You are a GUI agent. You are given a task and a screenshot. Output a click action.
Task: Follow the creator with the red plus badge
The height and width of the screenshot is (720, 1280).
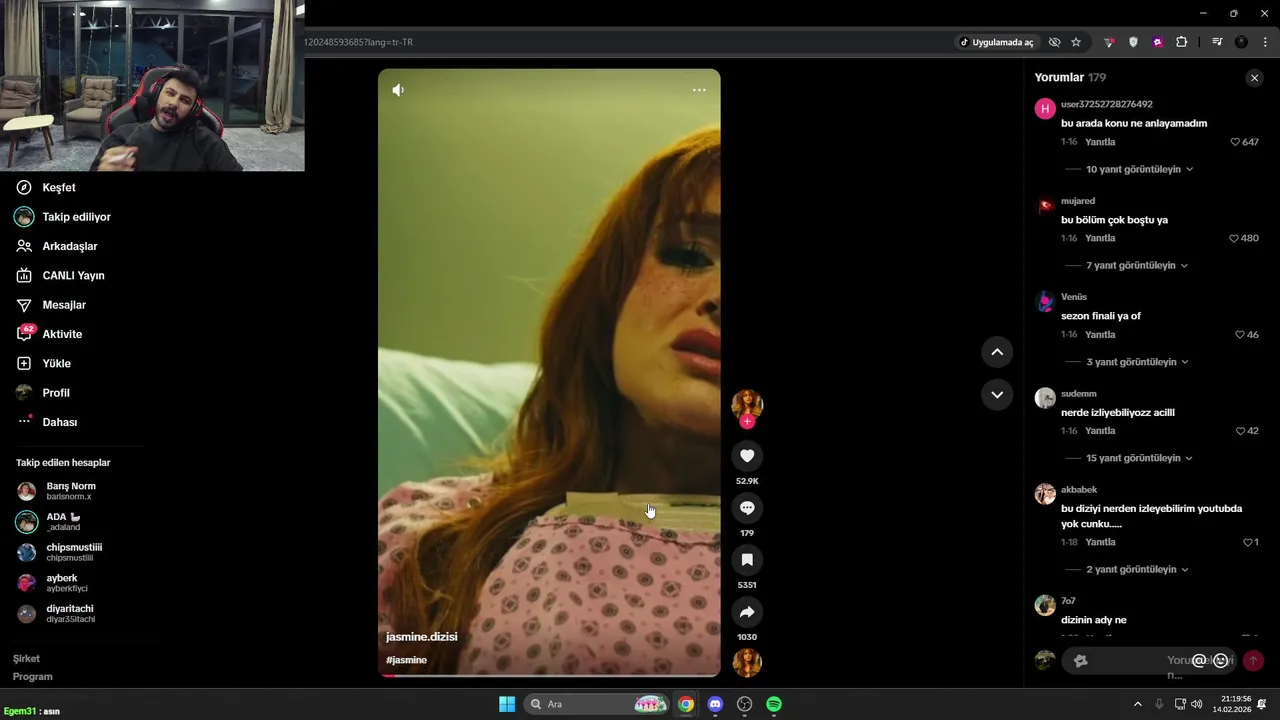click(747, 422)
